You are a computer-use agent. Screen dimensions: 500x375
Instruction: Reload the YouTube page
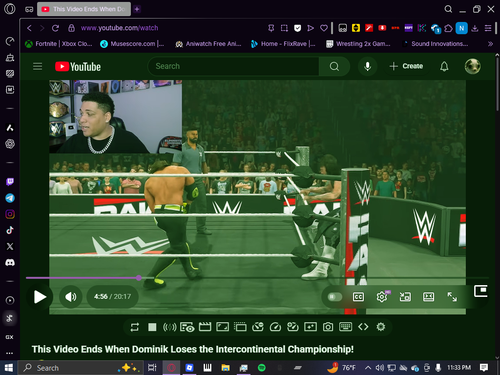(x=55, y=28)
